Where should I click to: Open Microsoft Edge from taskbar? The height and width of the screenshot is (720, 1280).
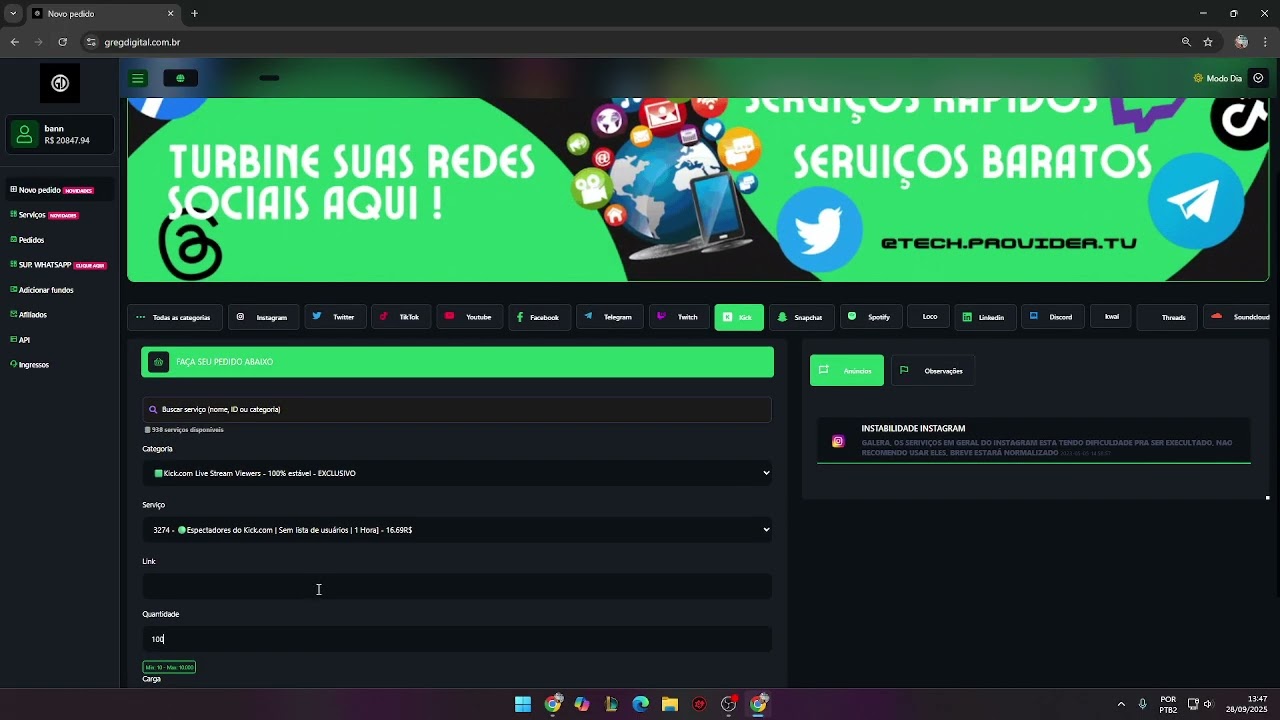click(640, 704)
